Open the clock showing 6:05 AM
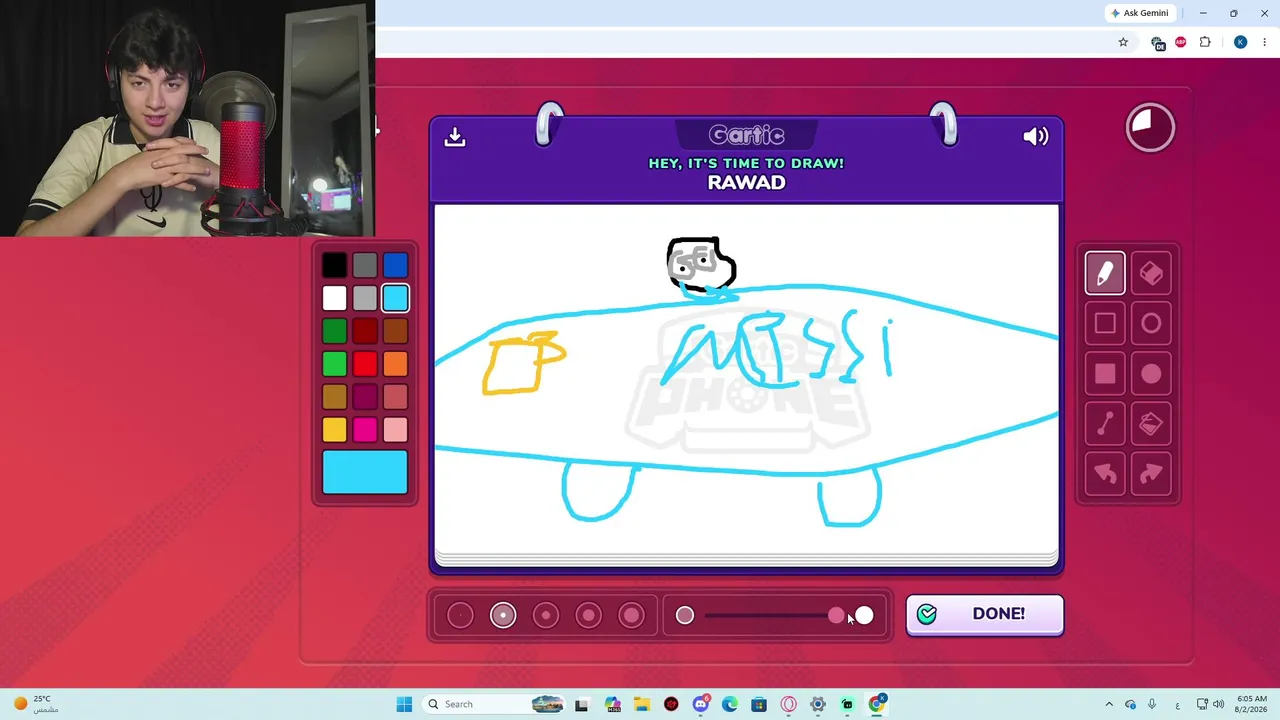The image size is (1280, 720). click(x=1251, y=704)
